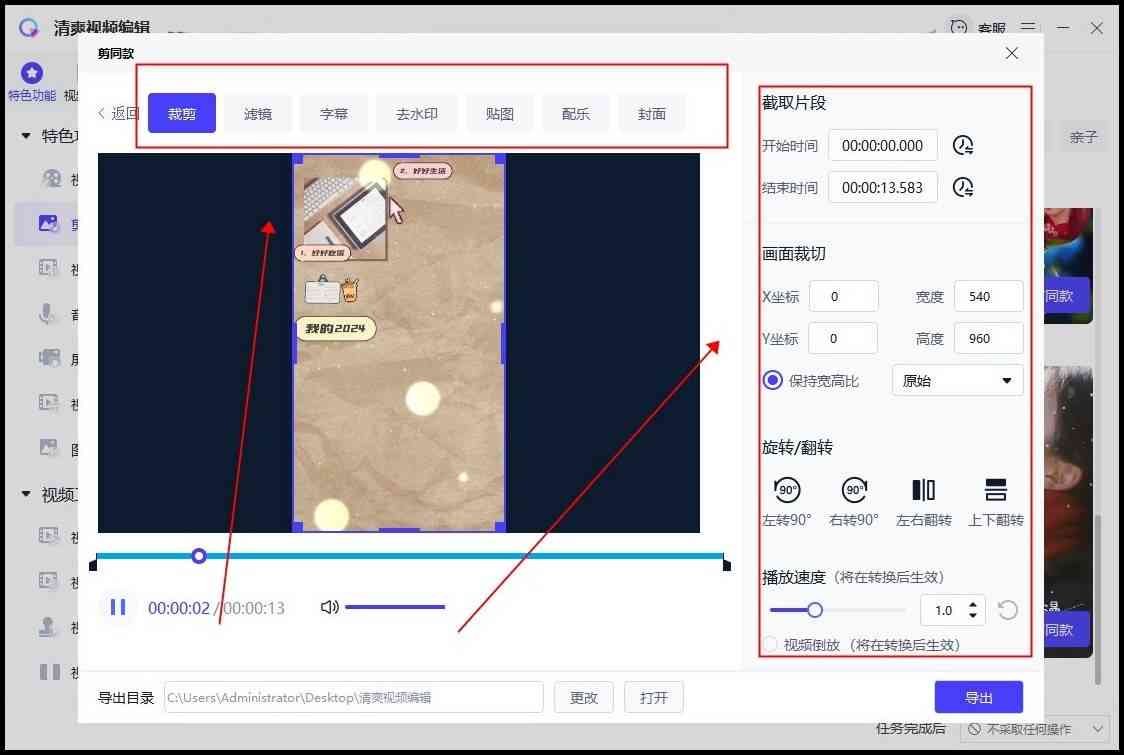
Task: Open the 封面 cover tab
Action: pos(652,113)
